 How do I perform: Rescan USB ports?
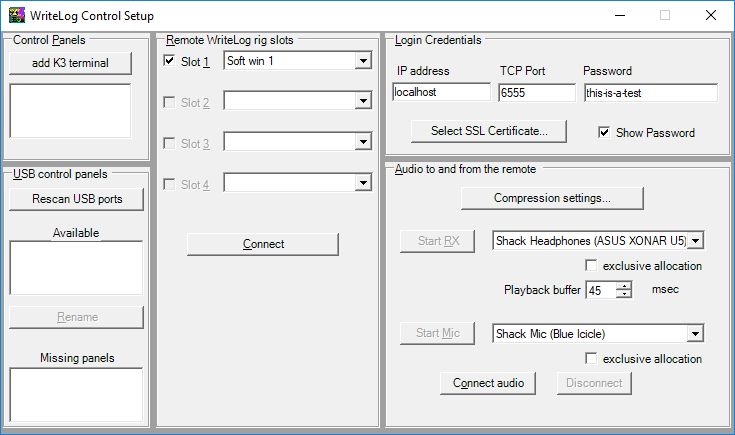coord(77,199)
